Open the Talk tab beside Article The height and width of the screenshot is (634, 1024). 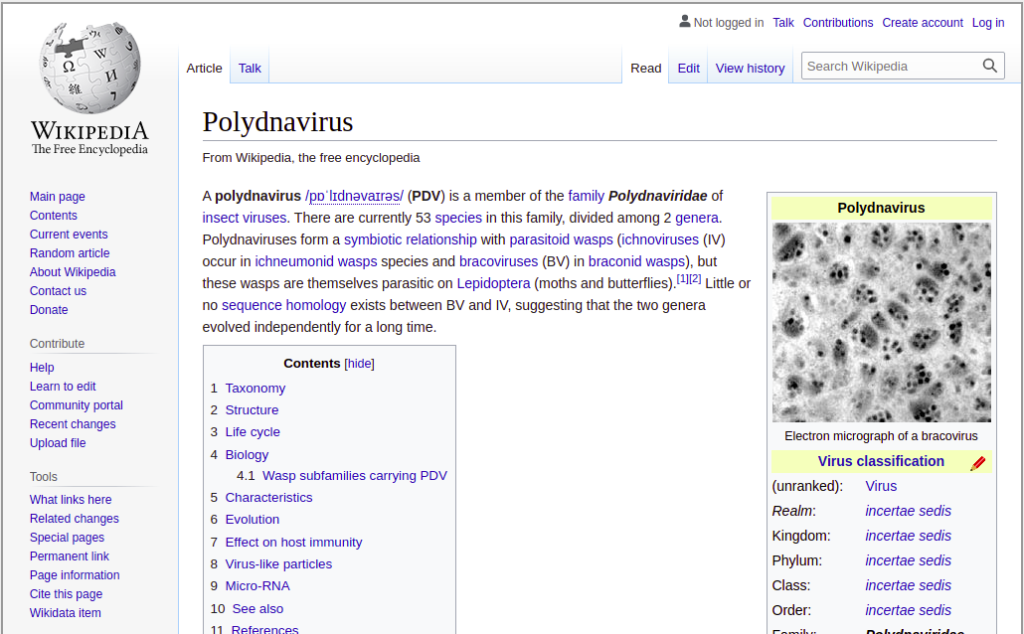coord(249,68)
